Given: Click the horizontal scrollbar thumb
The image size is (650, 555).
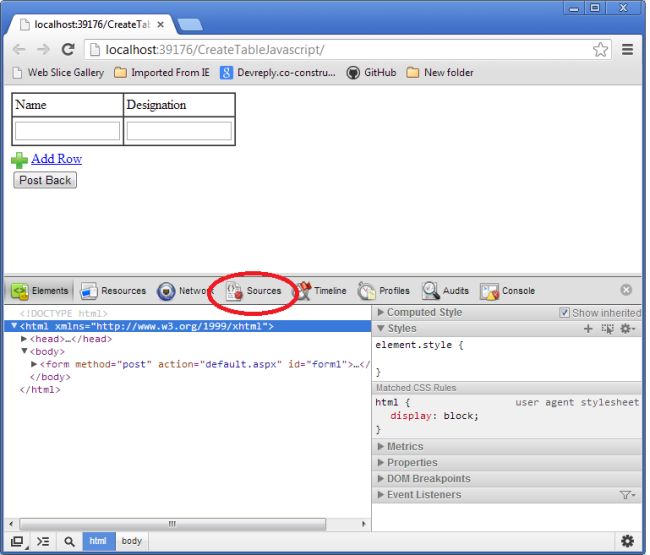Looking at the screenshot, I should point(172,524).
